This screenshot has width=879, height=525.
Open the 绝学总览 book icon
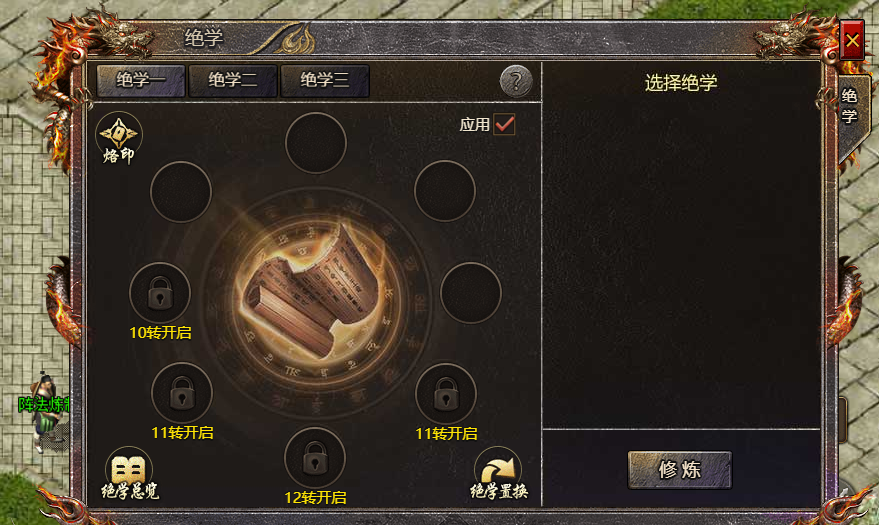tap(129, 474)
